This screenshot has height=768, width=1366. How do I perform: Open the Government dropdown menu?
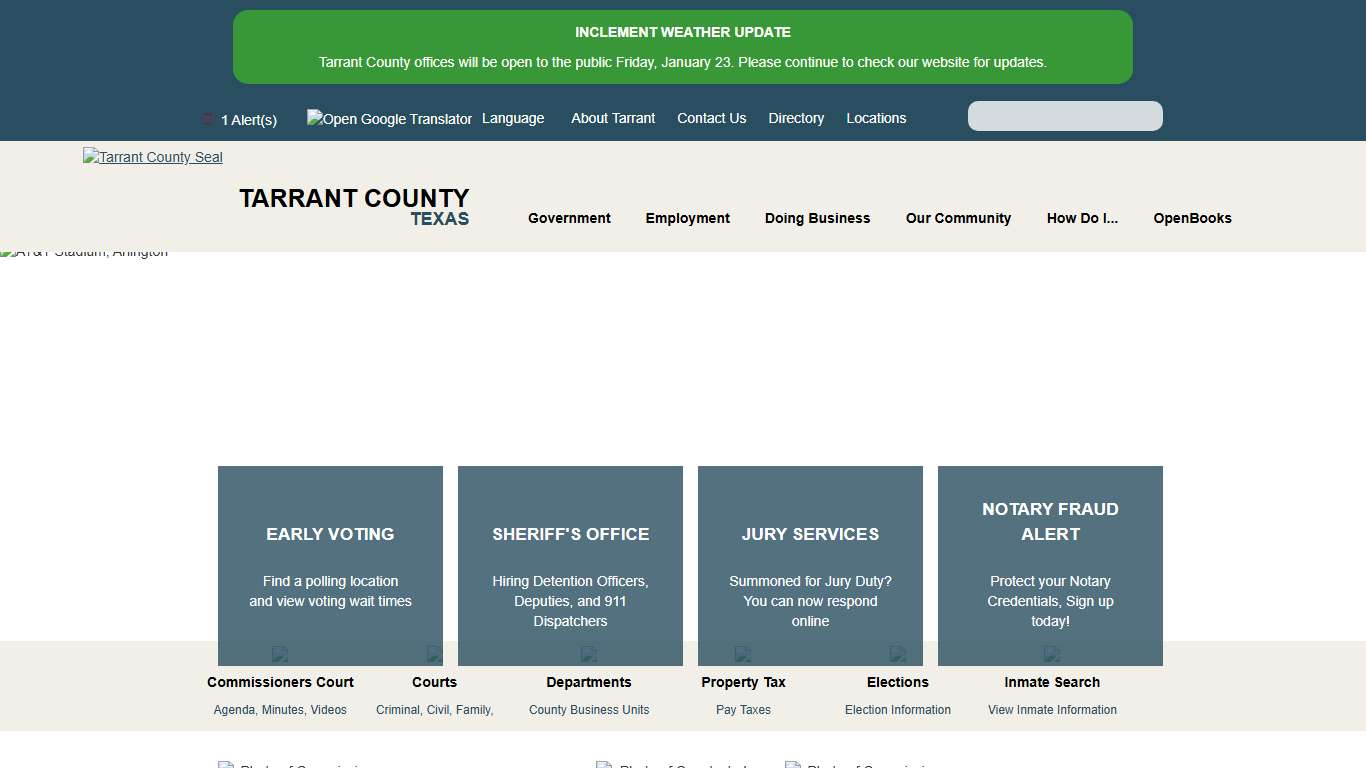(x=569, y=218)
